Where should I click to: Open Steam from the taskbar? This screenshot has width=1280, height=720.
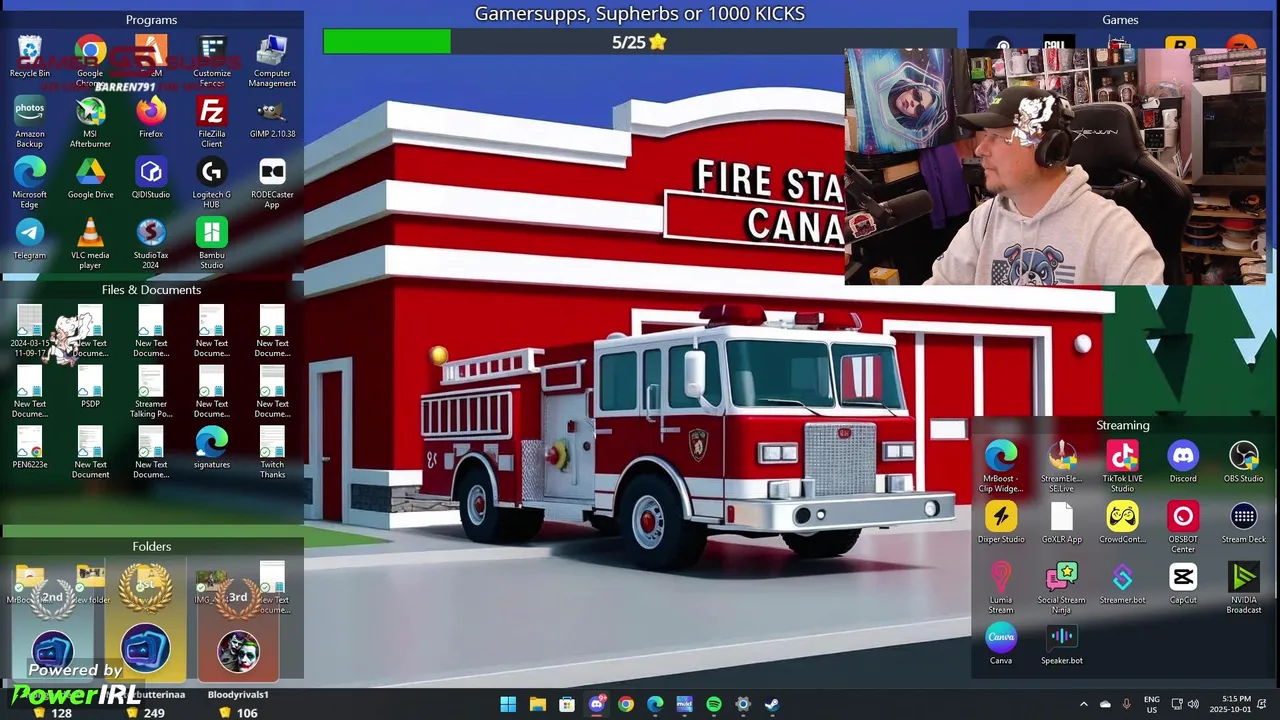pos(772,704)
